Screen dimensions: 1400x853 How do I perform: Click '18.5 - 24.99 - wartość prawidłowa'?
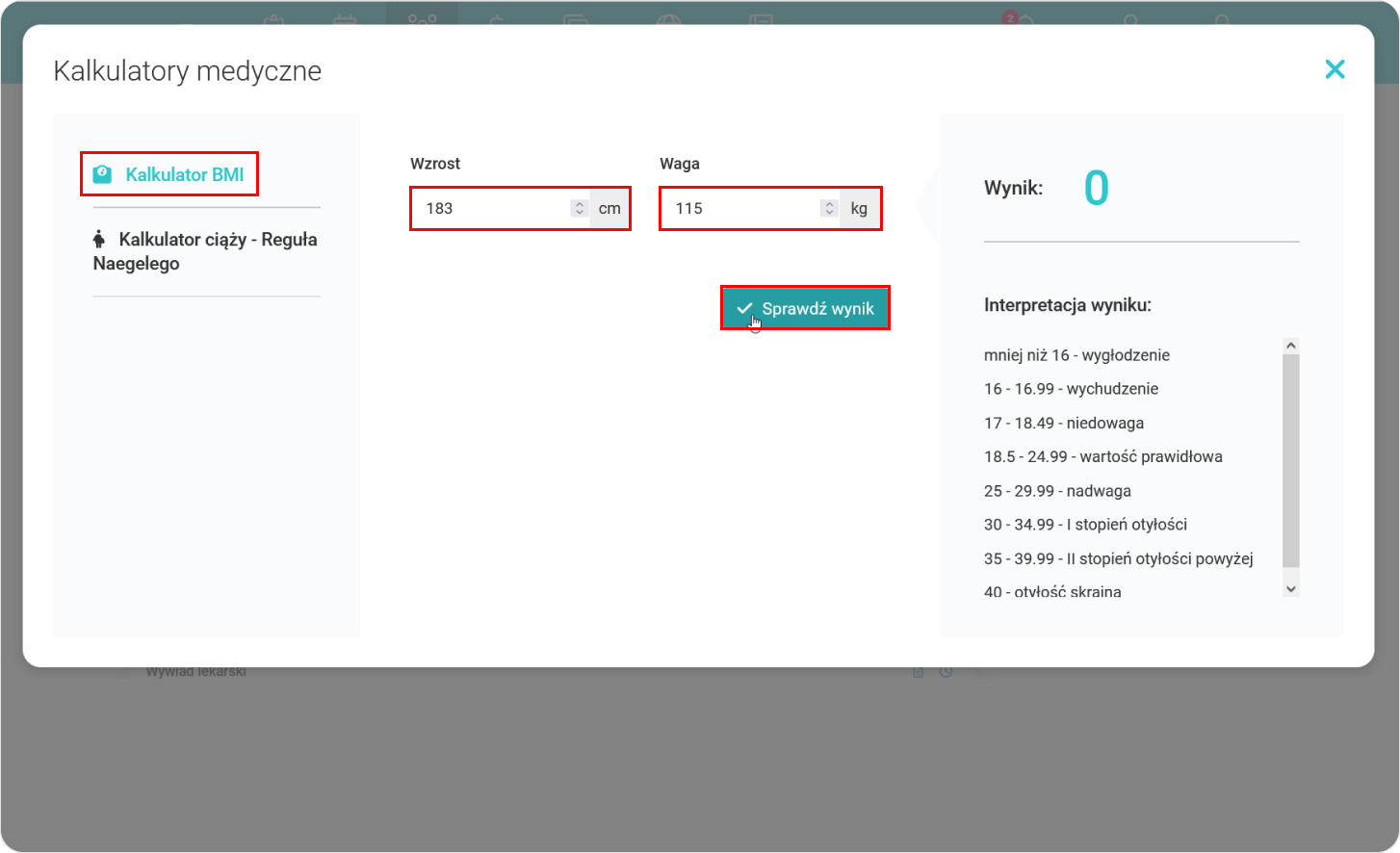pos(1103,456)
